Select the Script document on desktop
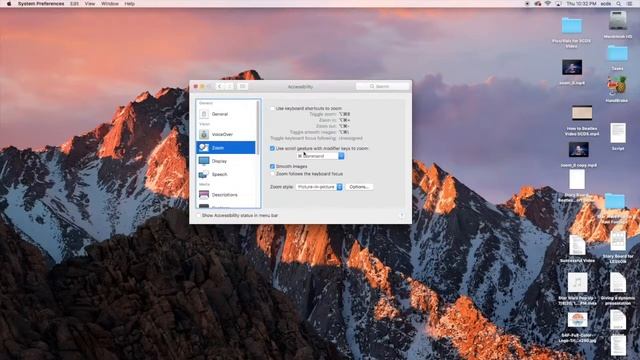 coord(618,133)
